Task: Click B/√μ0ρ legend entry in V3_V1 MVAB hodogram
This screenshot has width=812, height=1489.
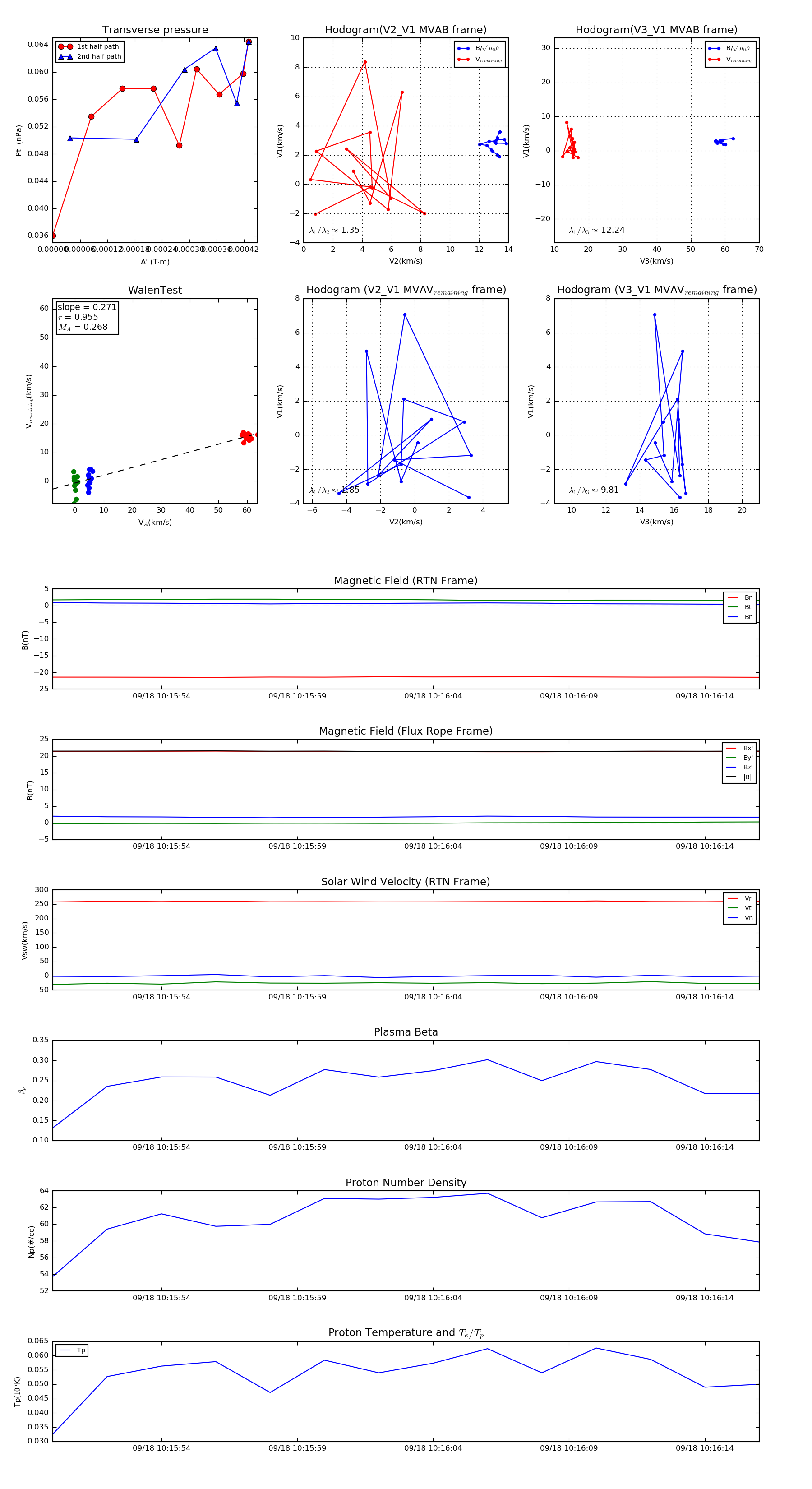Action: (730, 49)
